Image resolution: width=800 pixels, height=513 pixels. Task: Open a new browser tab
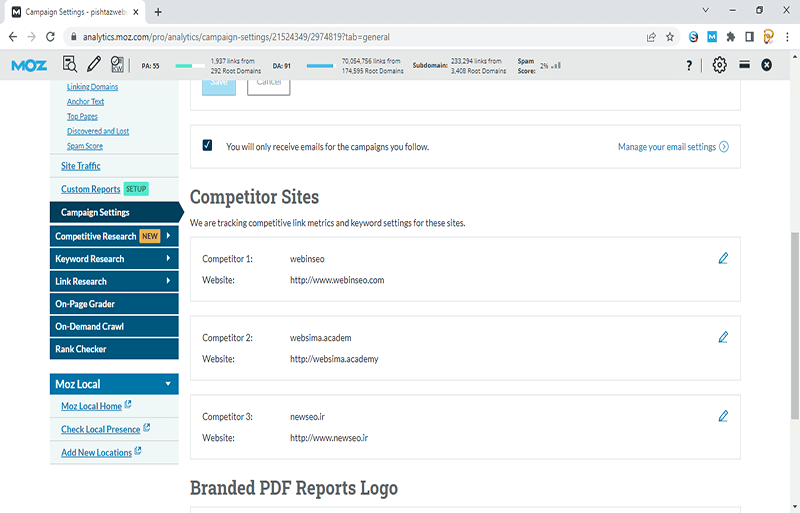coord(158,12)
